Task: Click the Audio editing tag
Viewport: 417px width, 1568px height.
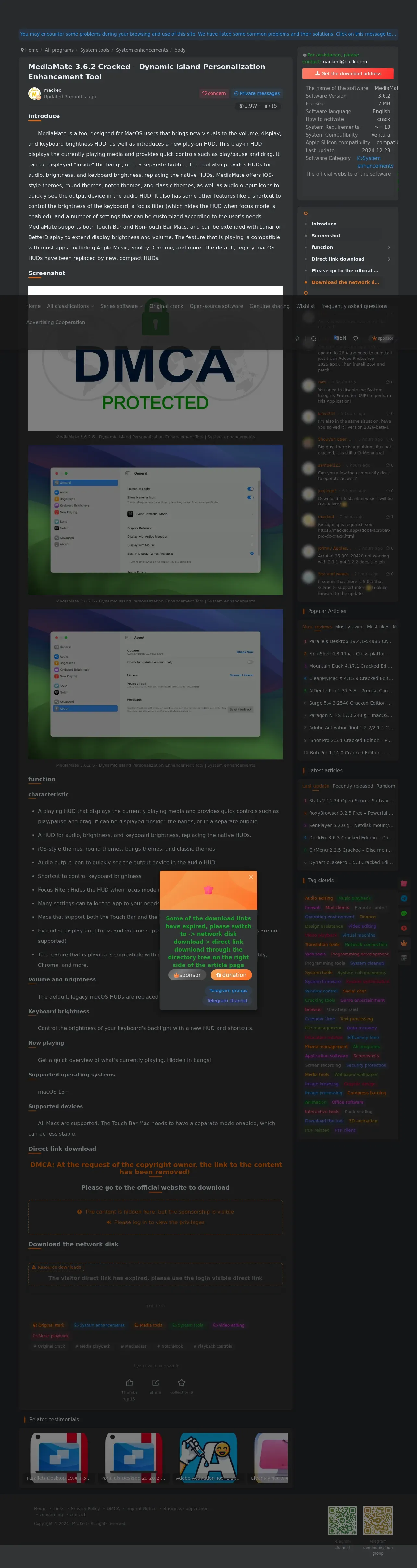Action: [319, 898]
